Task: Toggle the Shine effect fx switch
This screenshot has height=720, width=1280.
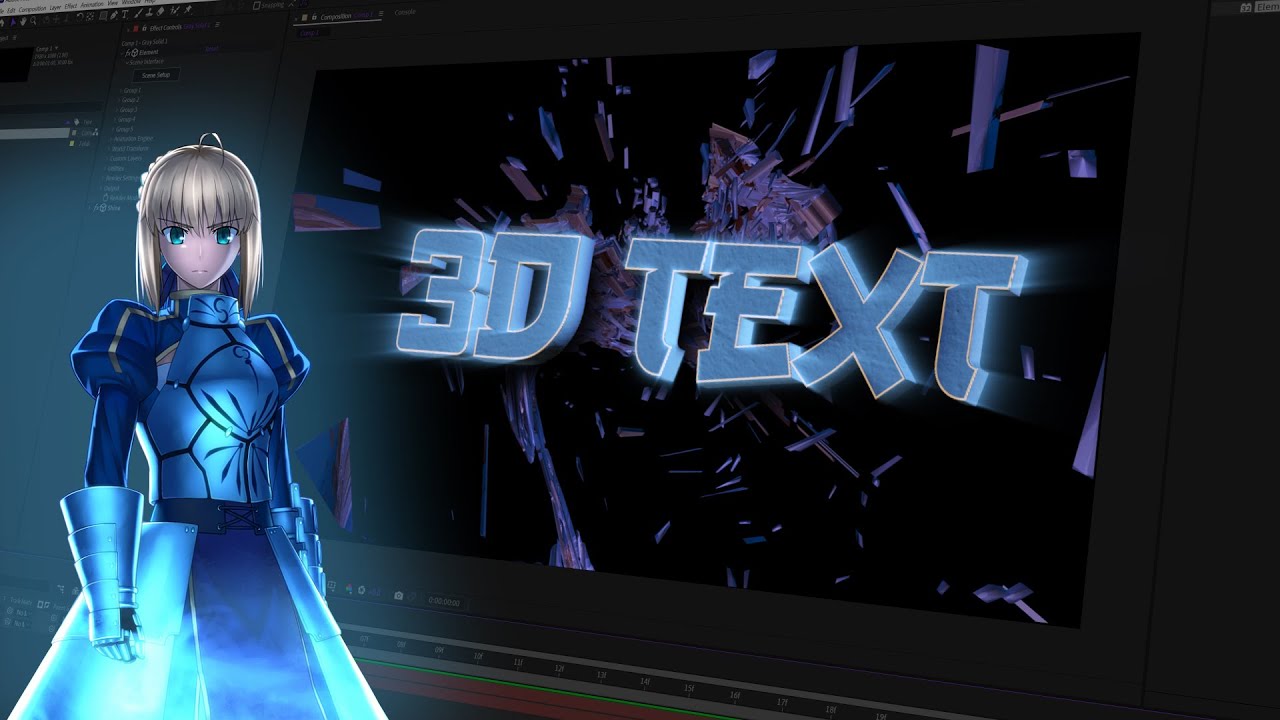Action: point(97,207)
